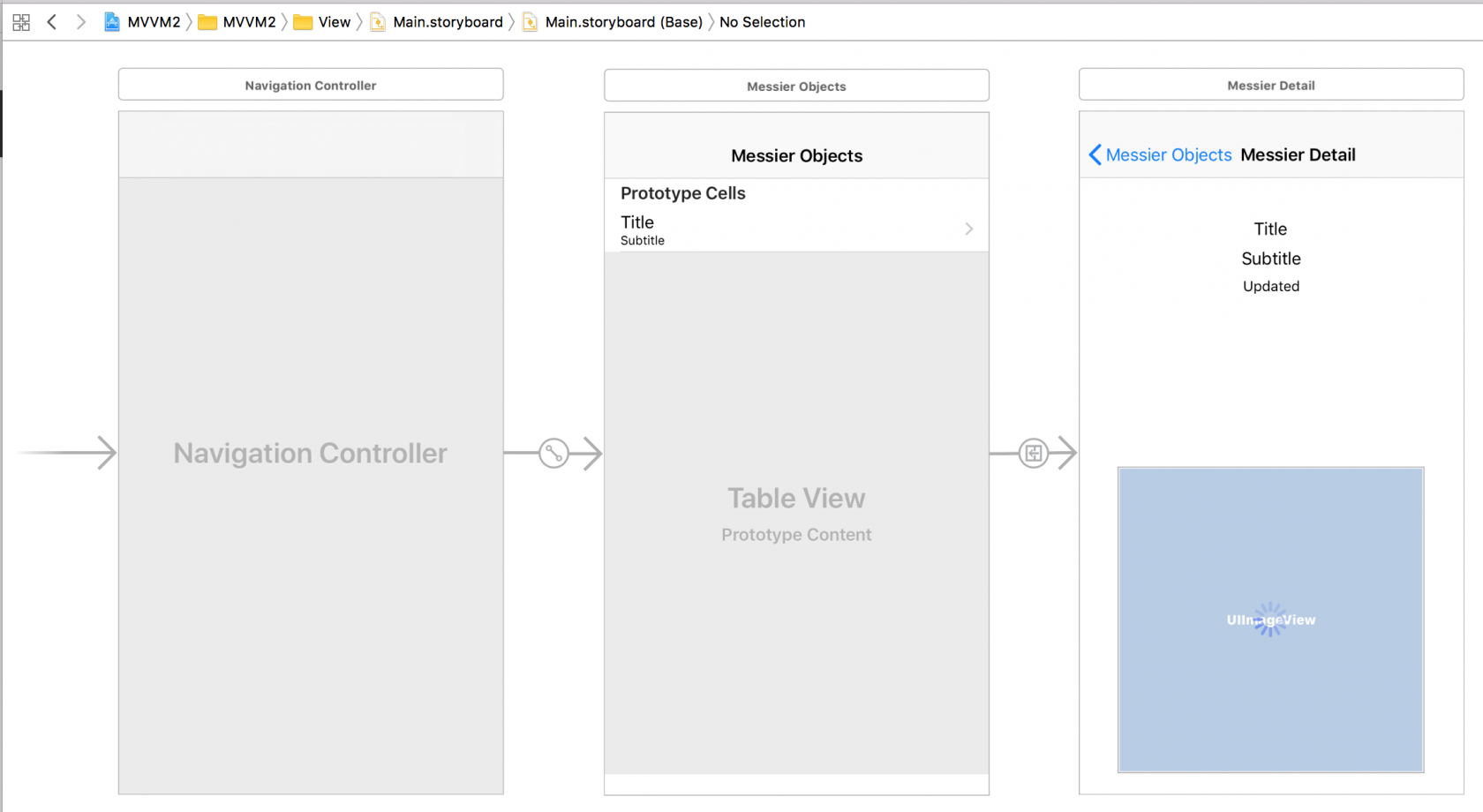Click the back navigation arrow in the toolbar

[51, 21]
